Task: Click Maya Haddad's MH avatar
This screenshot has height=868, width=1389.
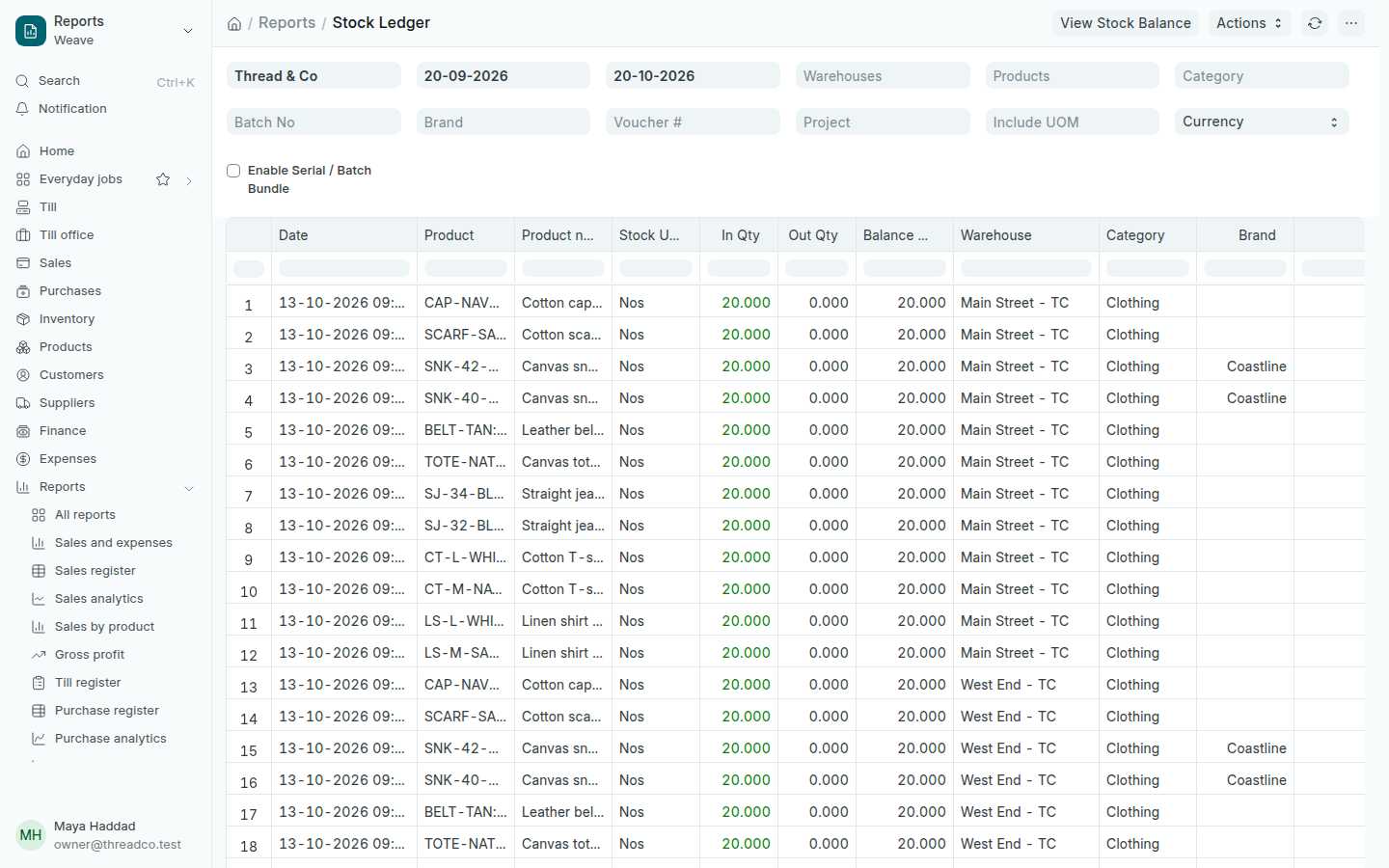Action: pyautogui.click(x=31, y=835)
